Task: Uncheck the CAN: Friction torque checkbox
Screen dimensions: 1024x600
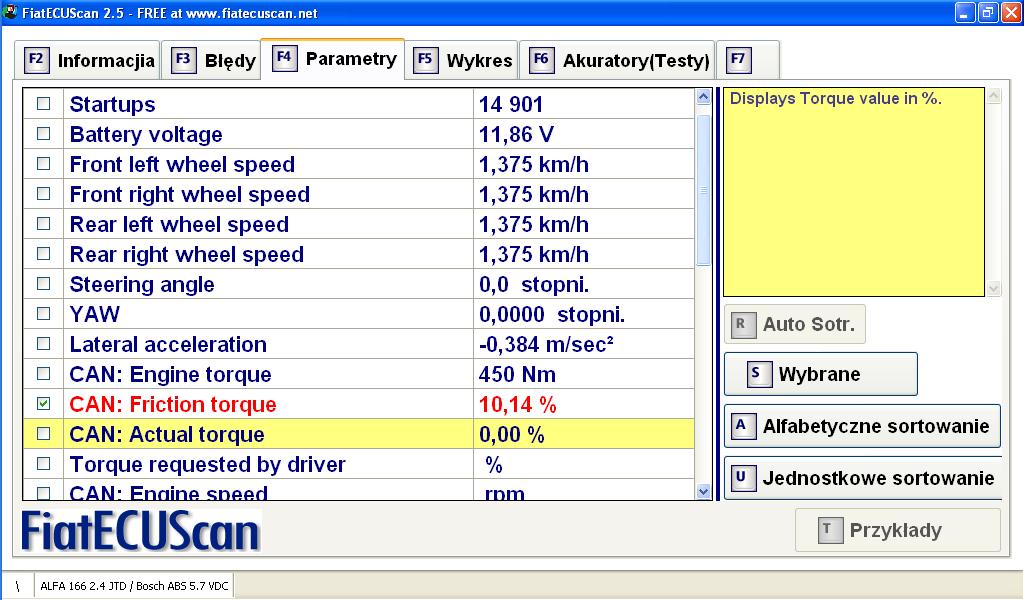Action: click(43, 404)
